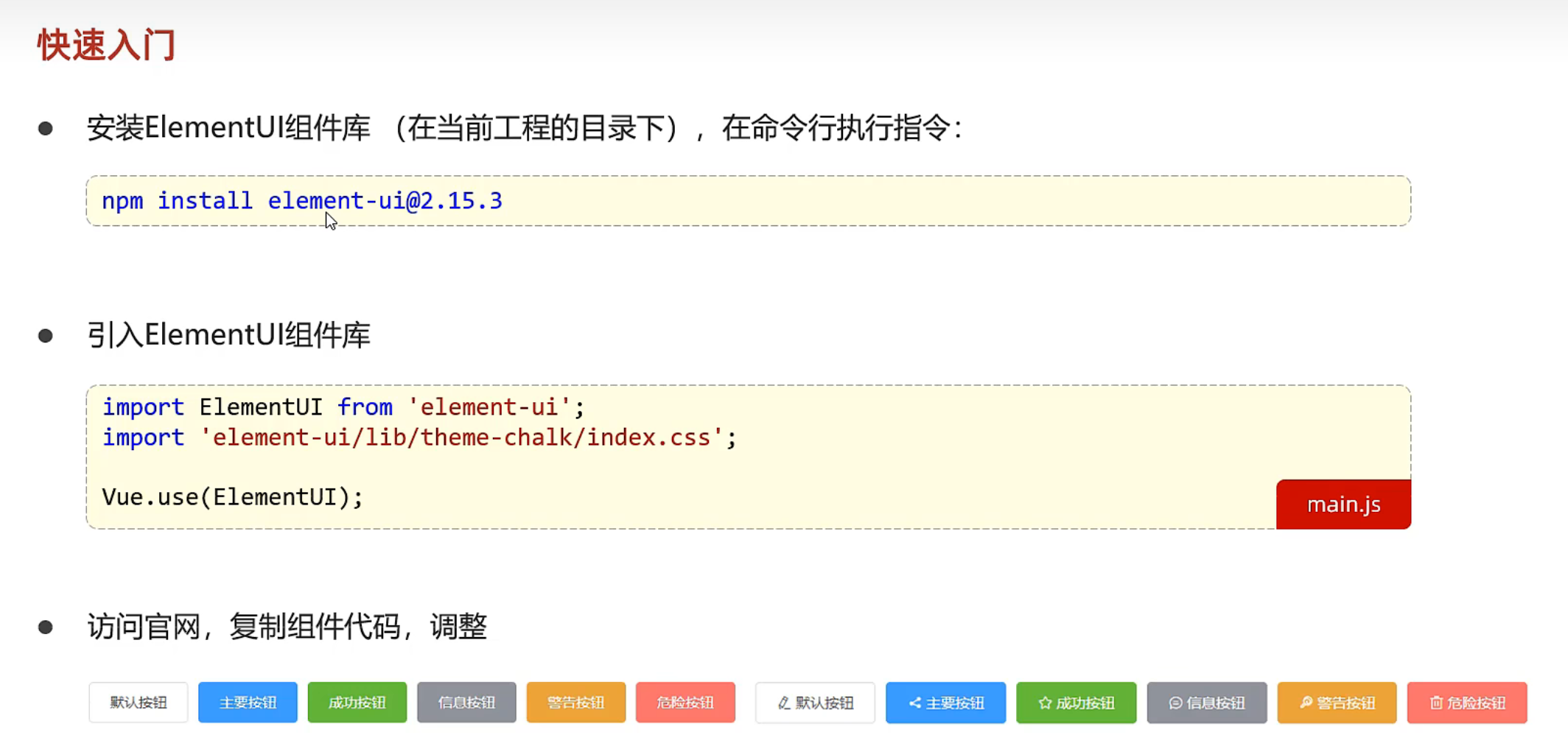The width and height of the screenshot is (1568, 752).
Task: Click the red 危险按钮 without an icon
Action: [x=685, y=703]
